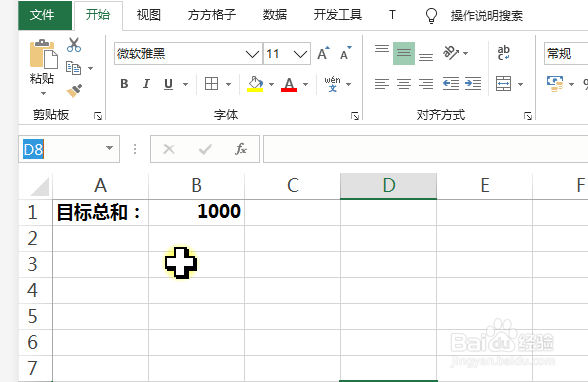Click the Insert Function fx icon
588x382 pixels.
[241, 149]
